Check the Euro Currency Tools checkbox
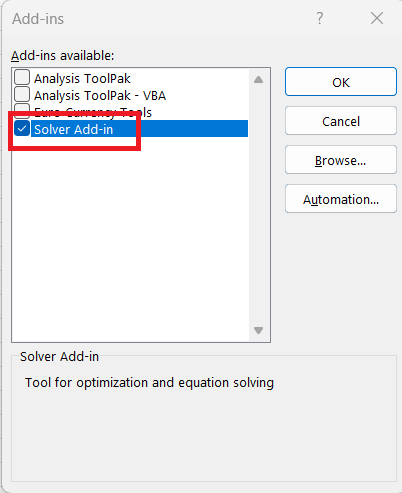 pyautogui.click(x=22, y=109)
